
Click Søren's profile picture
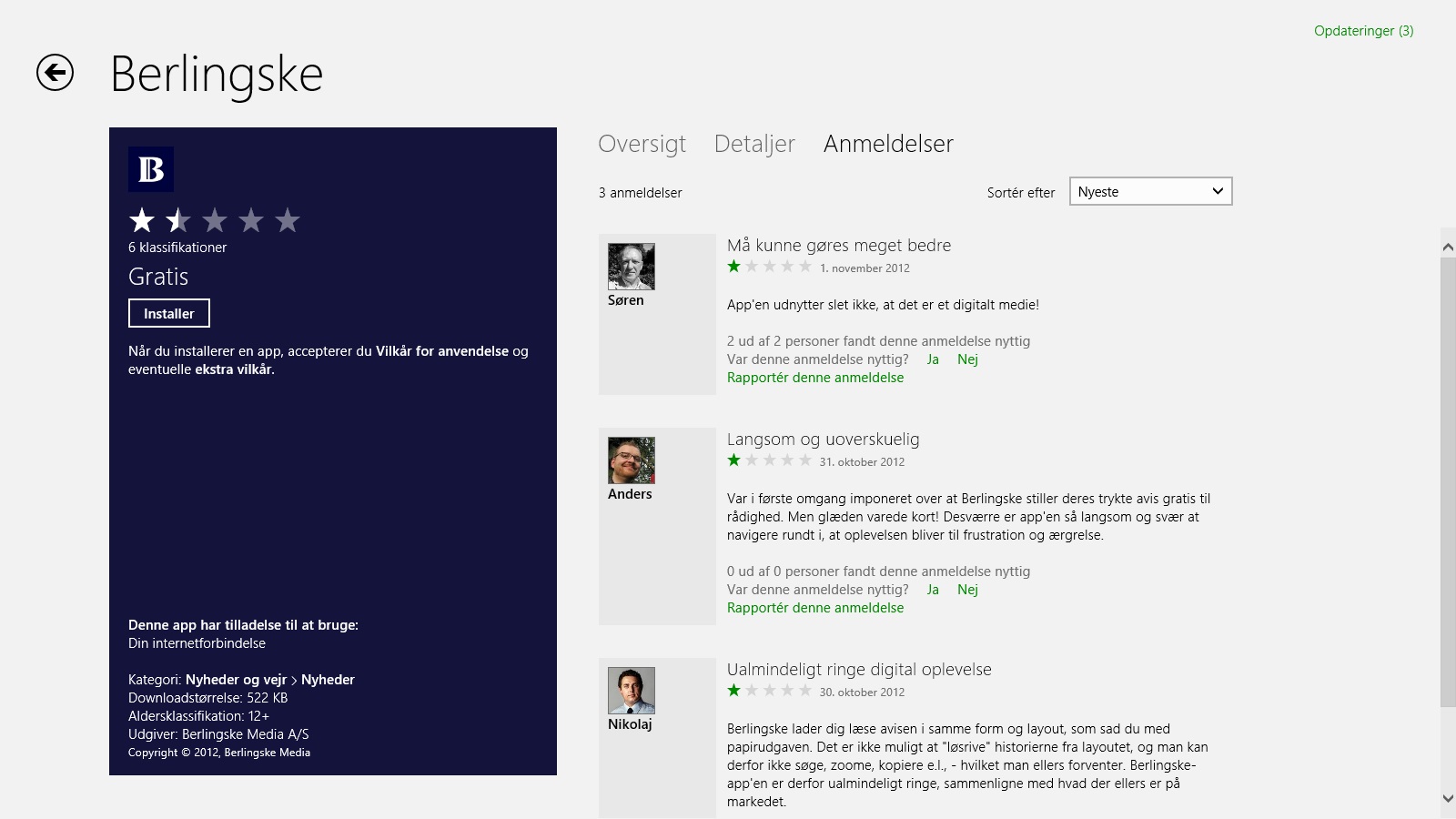[x=631, y=267]
